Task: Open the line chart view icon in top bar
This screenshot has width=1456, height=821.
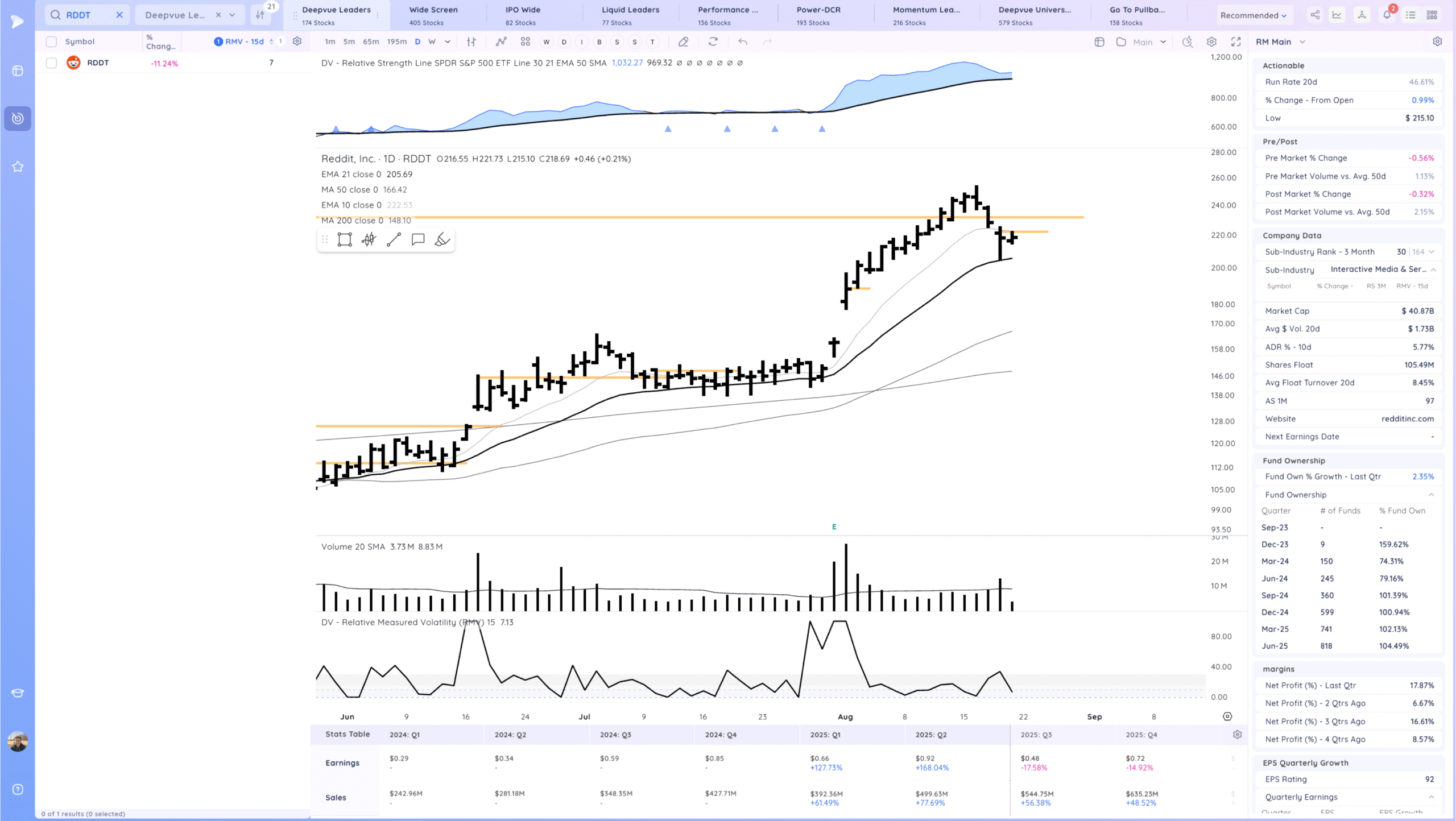Action: pos(1337,15)
